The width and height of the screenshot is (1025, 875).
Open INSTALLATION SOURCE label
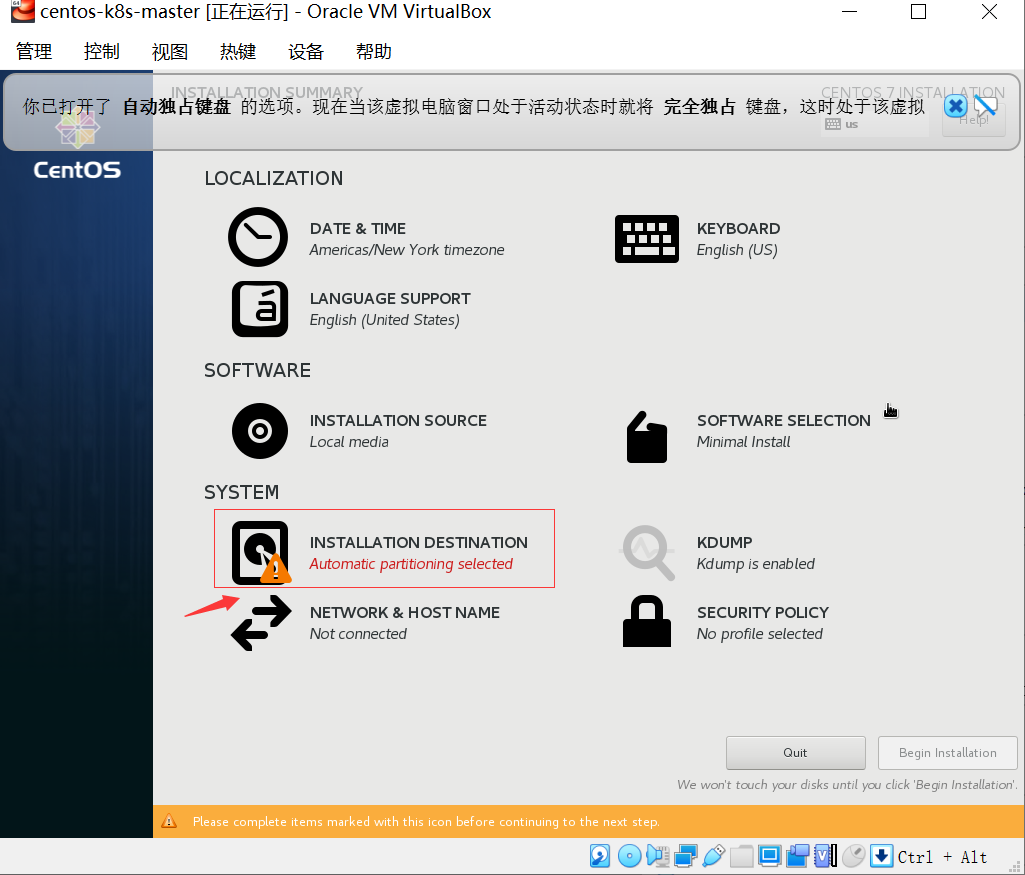tap(398, 420)
